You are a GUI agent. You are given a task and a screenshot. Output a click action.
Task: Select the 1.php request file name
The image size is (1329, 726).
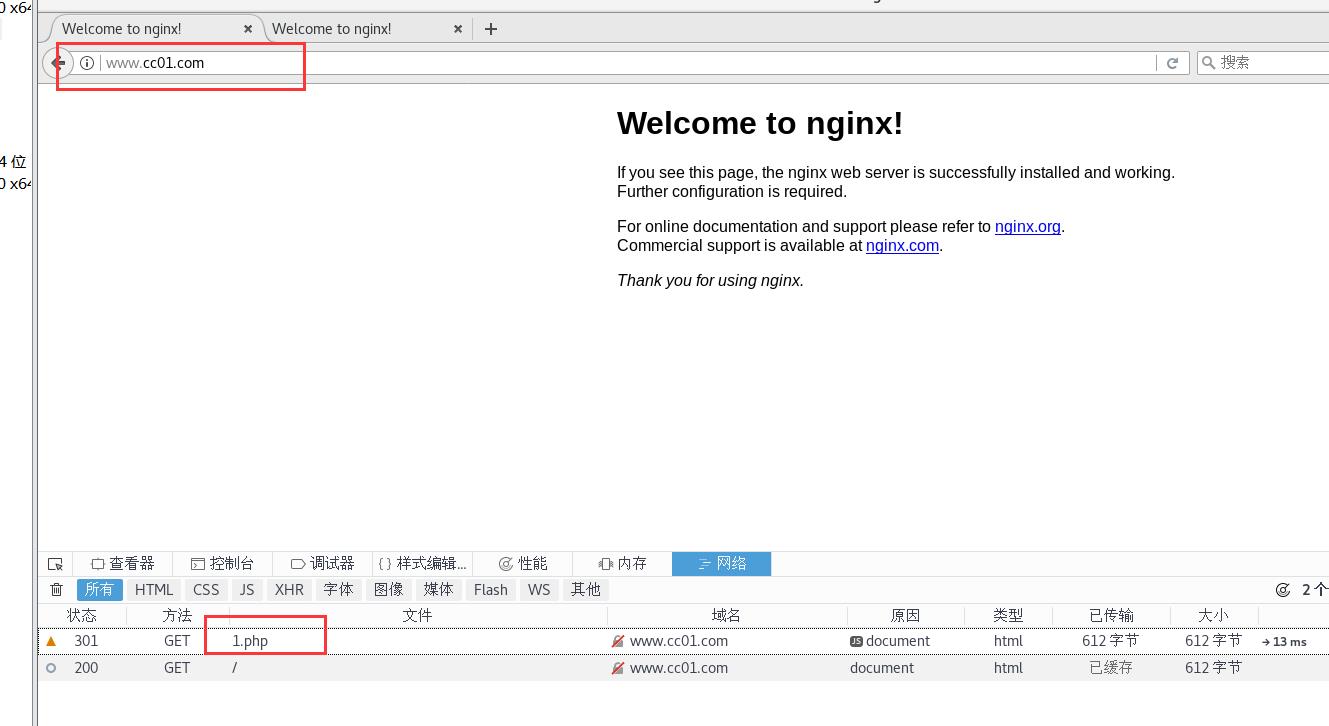pos(250,641)
